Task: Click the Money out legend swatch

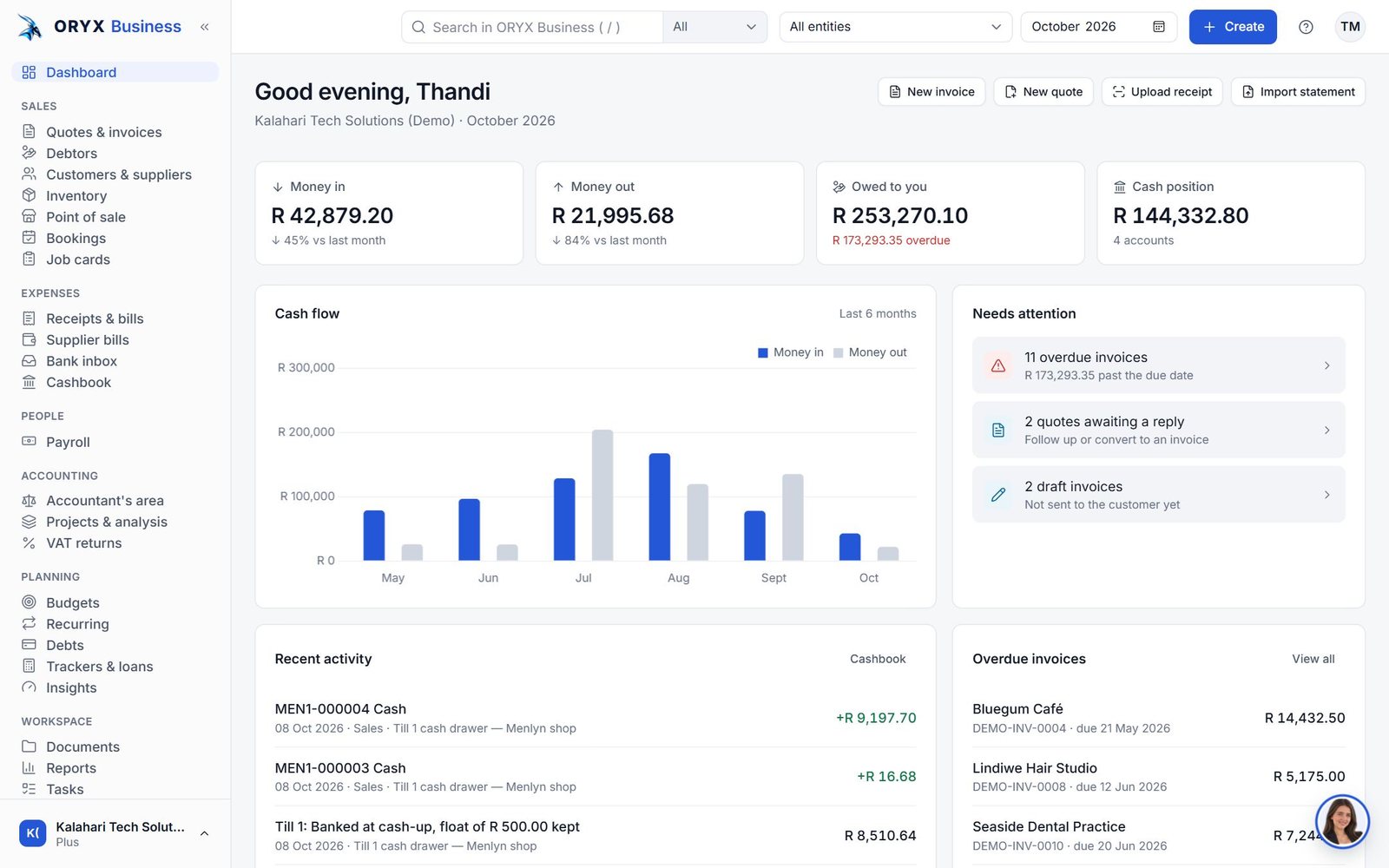Action: pyautogui.click(x=839, y=352)
